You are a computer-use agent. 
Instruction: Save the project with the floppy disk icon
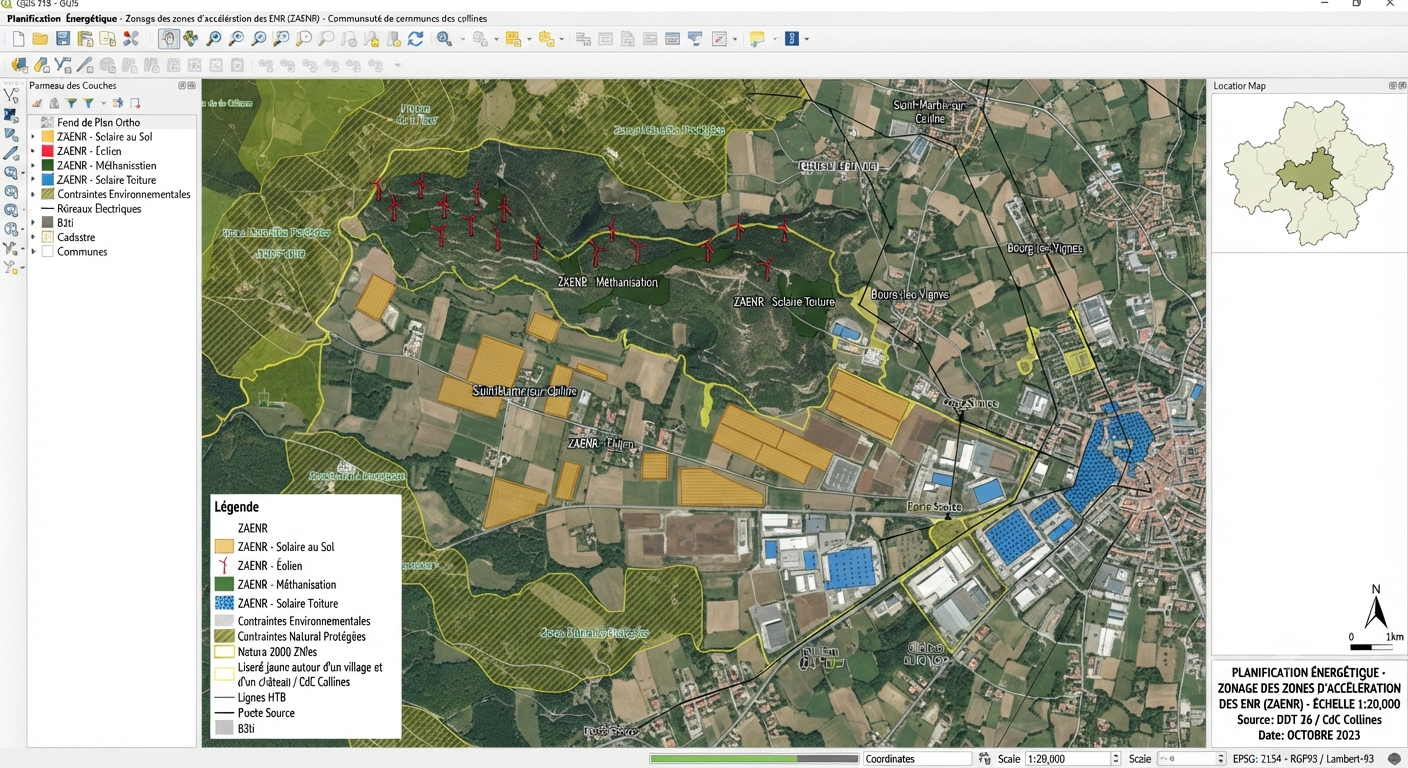[x=63, y=39]
